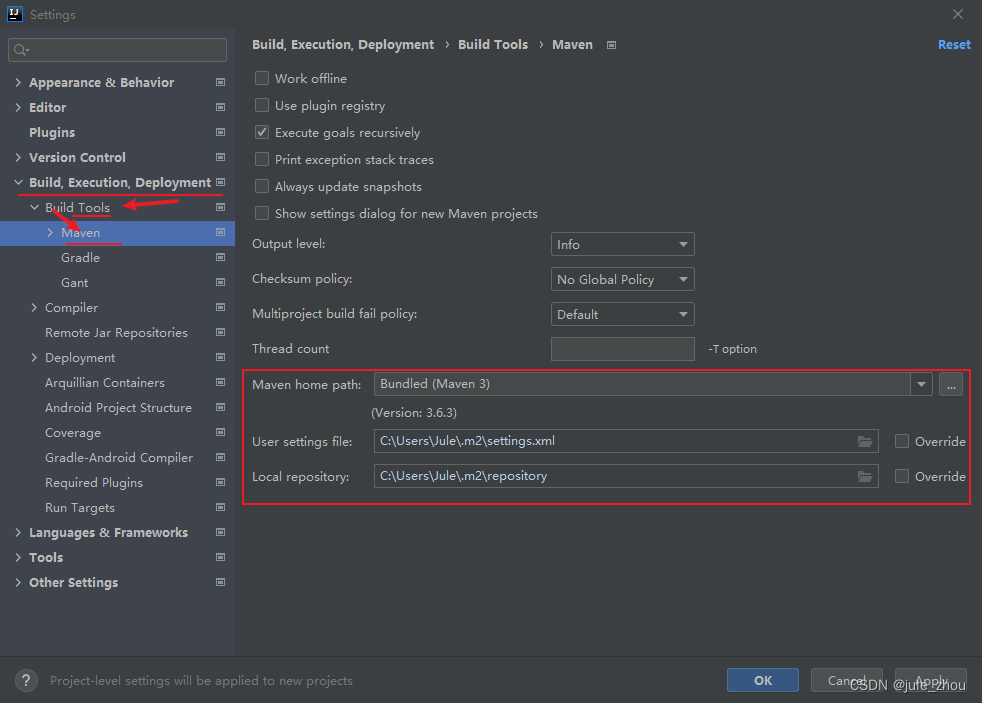Image resolution: width=982 pixels, height=703 pixels.
Task: Enable Use plugin registry checkbox
Action: coord(262,105)
